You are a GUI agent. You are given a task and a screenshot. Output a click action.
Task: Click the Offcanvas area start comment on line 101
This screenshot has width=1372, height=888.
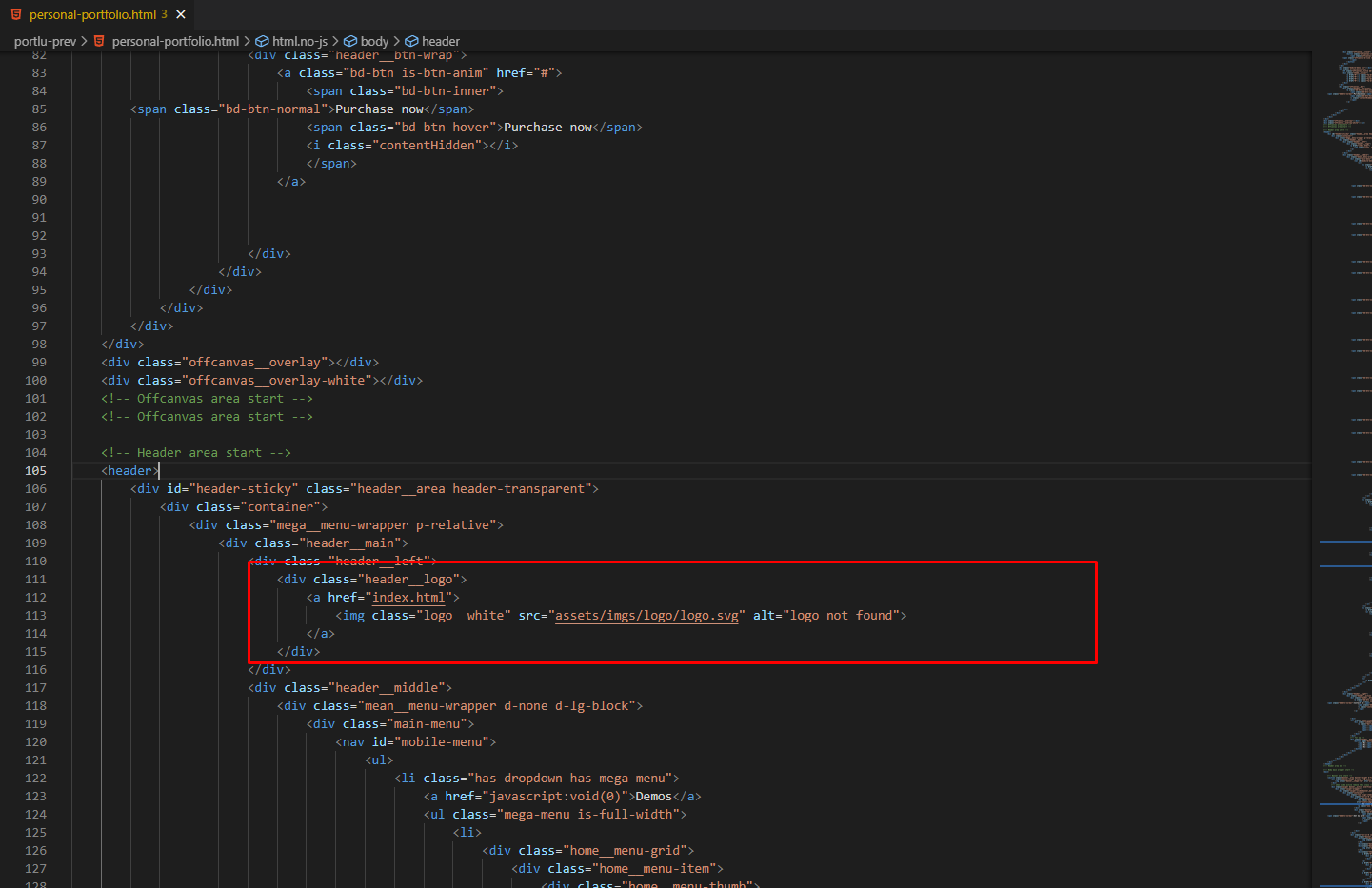coord(207,399)
